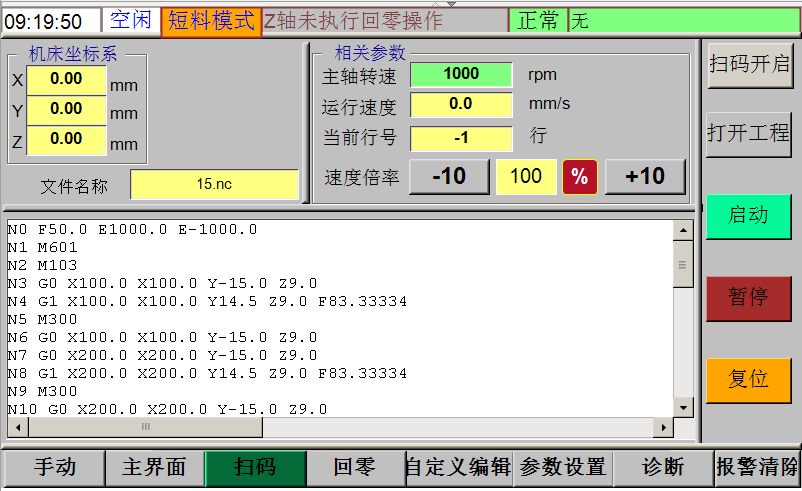802x491 pixels.
Task: Select the 扫码 scan tab
Action: click(x=255, y=467)
